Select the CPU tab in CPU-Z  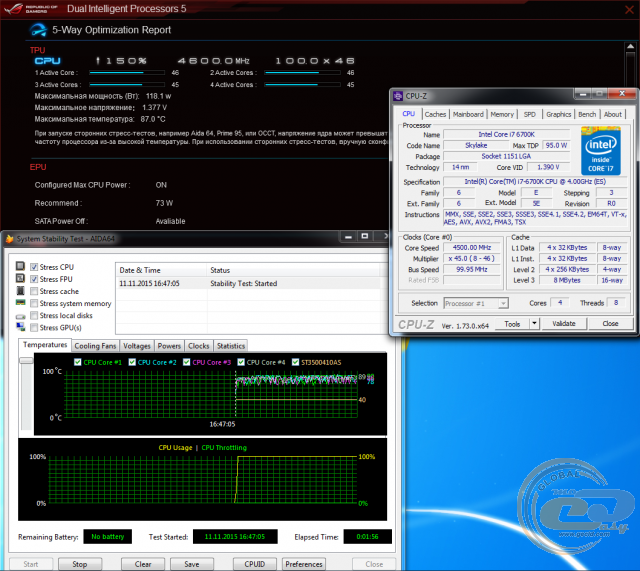409,114
